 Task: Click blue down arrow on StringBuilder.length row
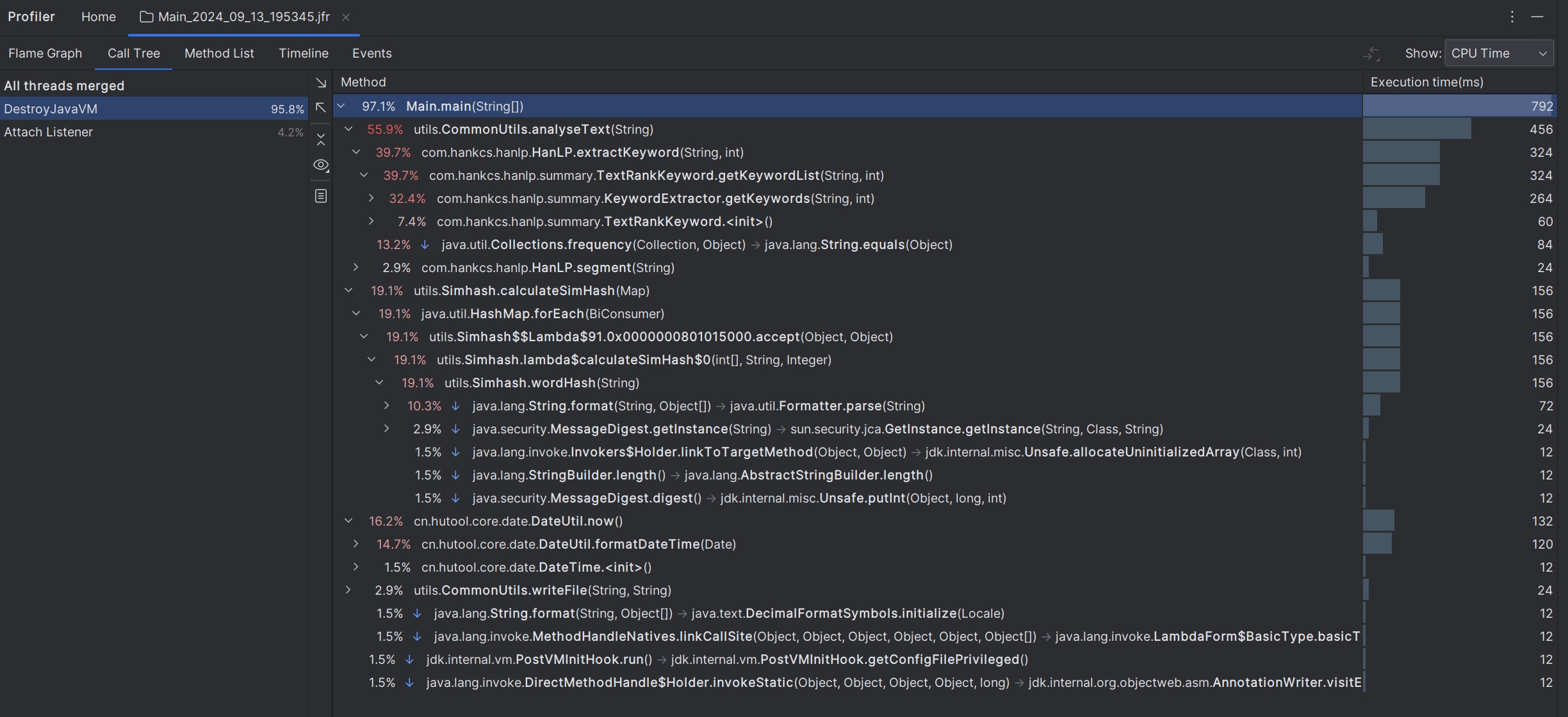click(x=455, y=475)
